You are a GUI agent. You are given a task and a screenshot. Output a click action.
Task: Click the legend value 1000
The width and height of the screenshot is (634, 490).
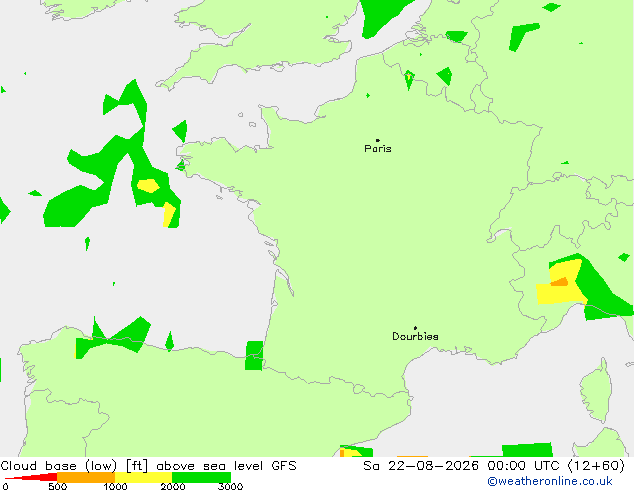point(115,486)
